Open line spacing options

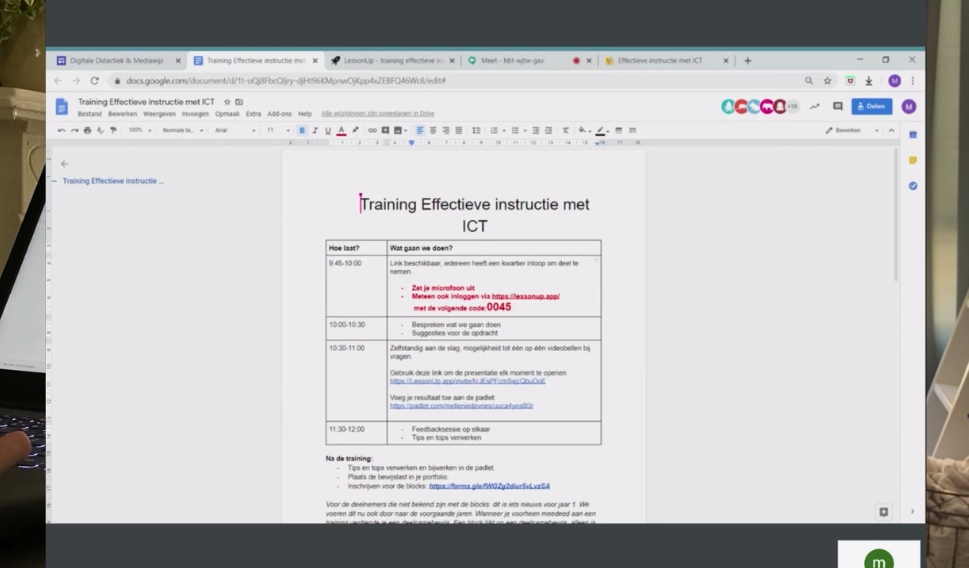click(x=476, y=130)
